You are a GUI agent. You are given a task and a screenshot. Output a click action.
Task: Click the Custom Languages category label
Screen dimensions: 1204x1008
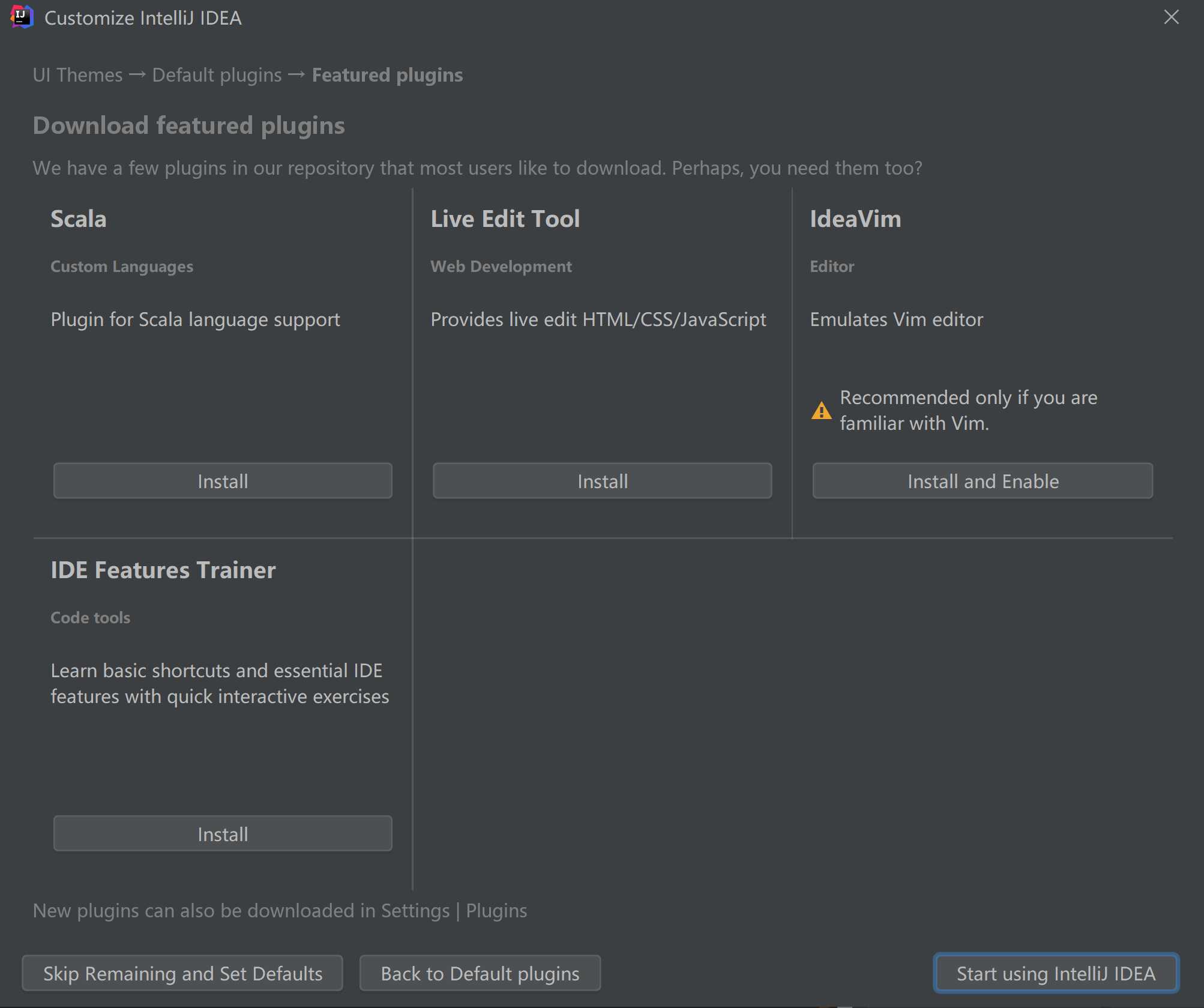tap(123, 265)
